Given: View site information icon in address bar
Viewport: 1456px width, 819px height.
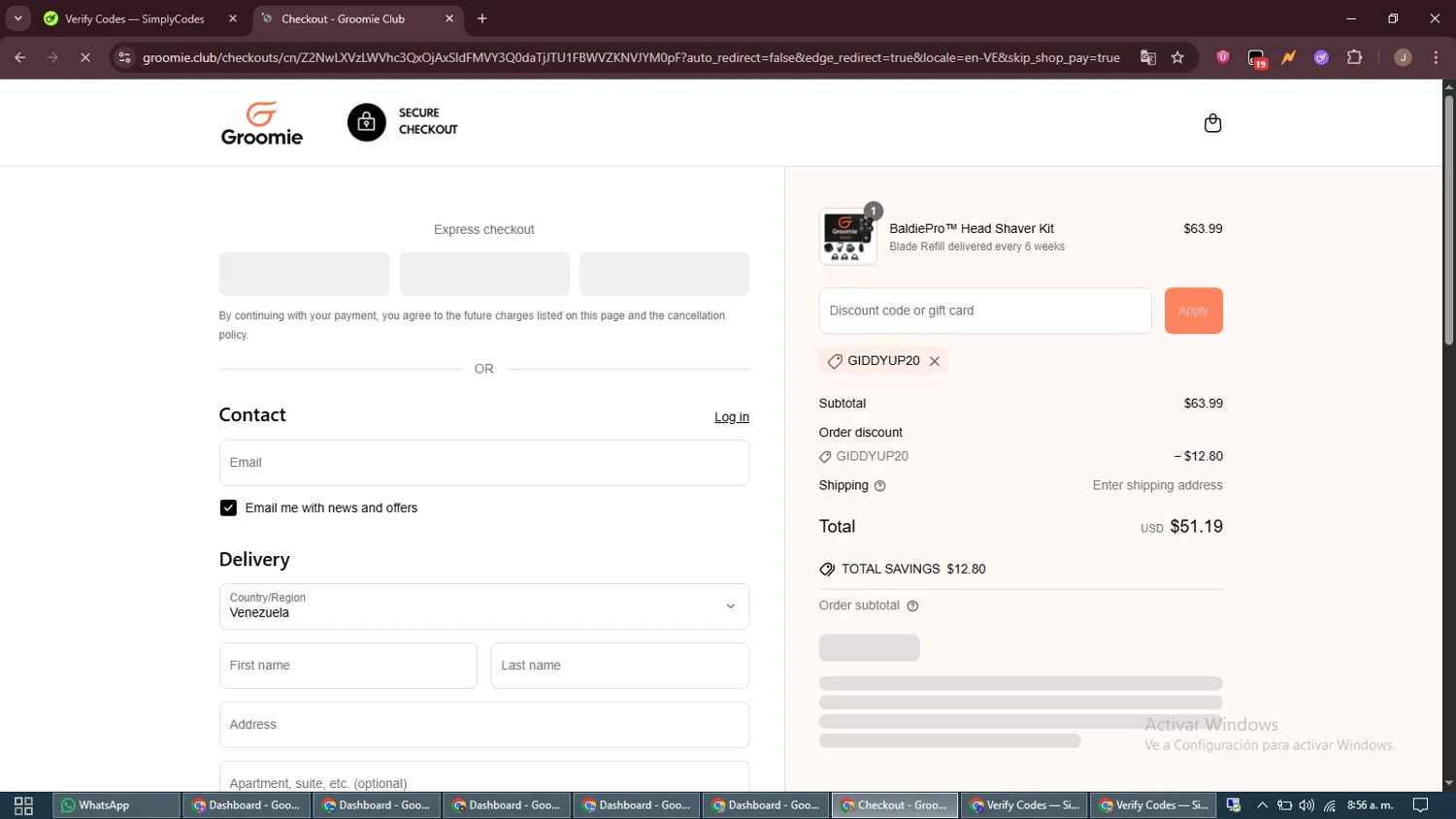Looking at the screenshot, I should [x=124, y=58].
